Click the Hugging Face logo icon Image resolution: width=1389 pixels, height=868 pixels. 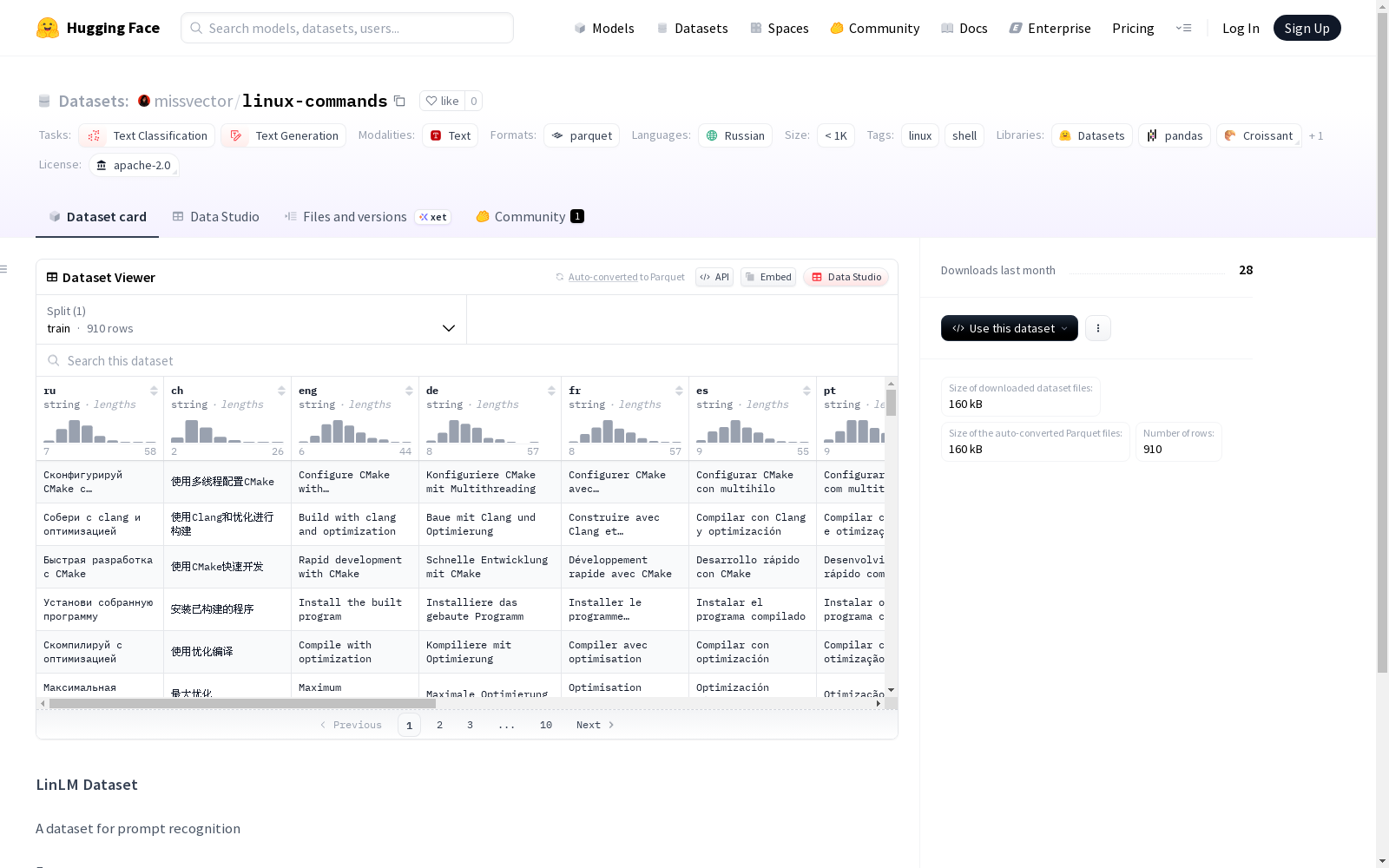(x=48, y=28)
